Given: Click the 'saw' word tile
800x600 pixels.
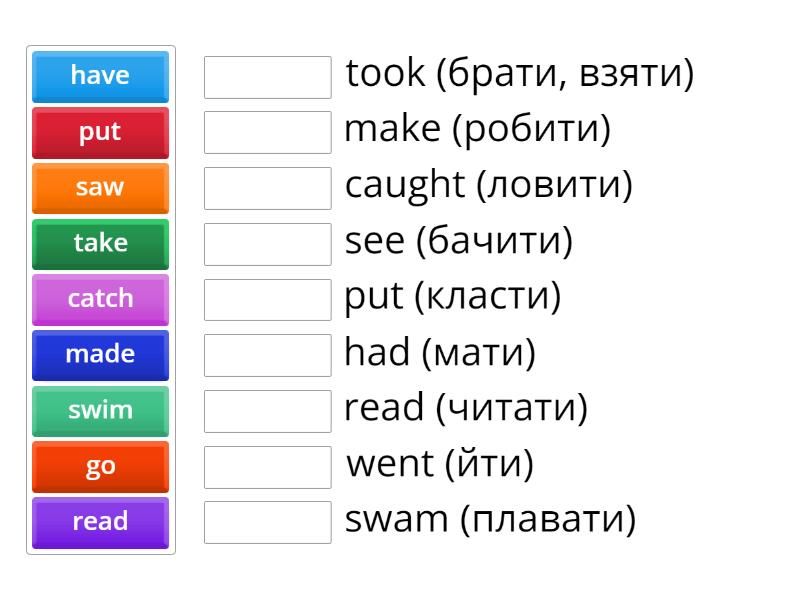Looking at the screenshot, I should click(x=99, y=188).
